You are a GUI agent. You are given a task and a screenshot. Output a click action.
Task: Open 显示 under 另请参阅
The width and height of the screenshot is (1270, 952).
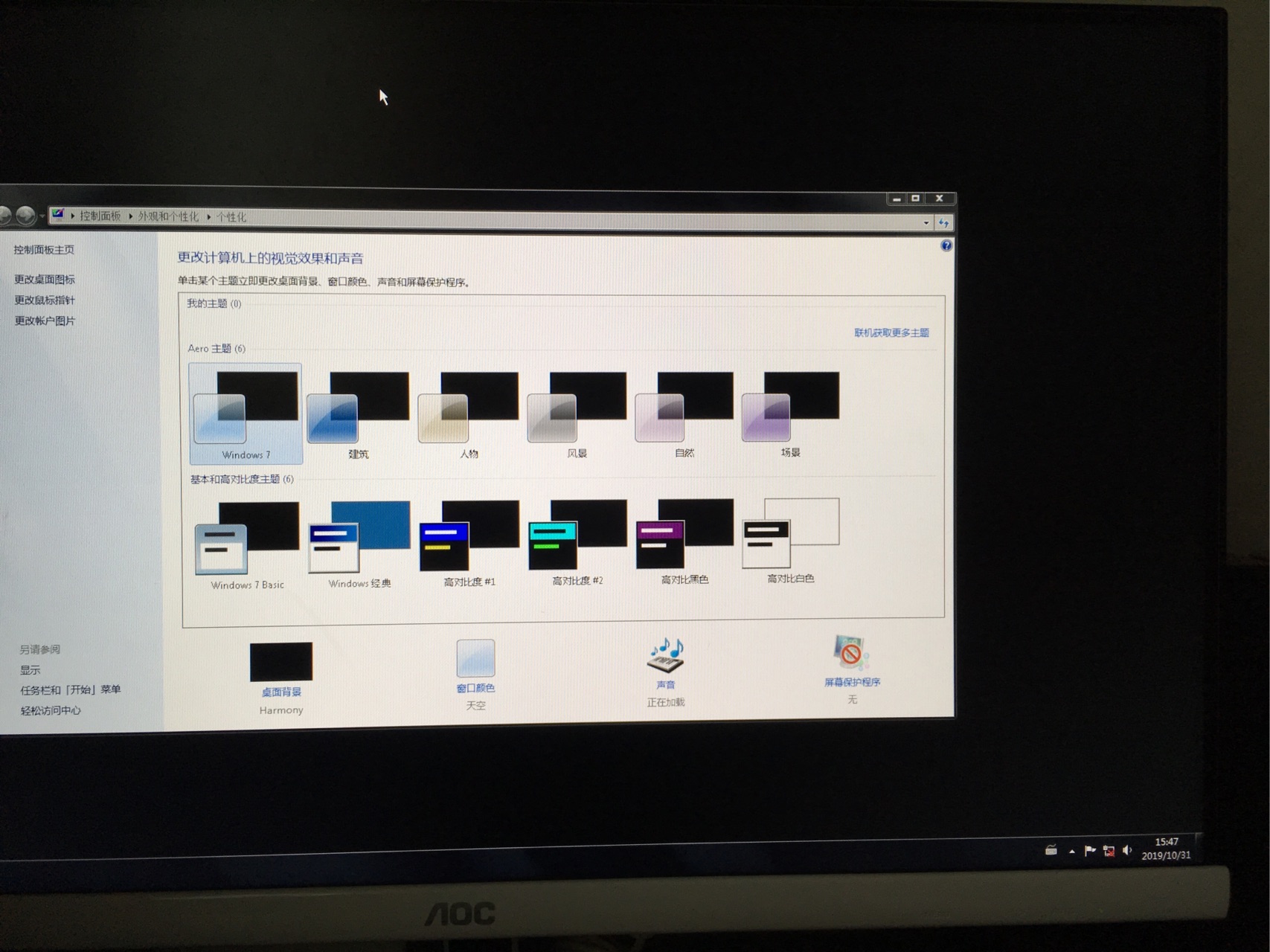[31, 670]
